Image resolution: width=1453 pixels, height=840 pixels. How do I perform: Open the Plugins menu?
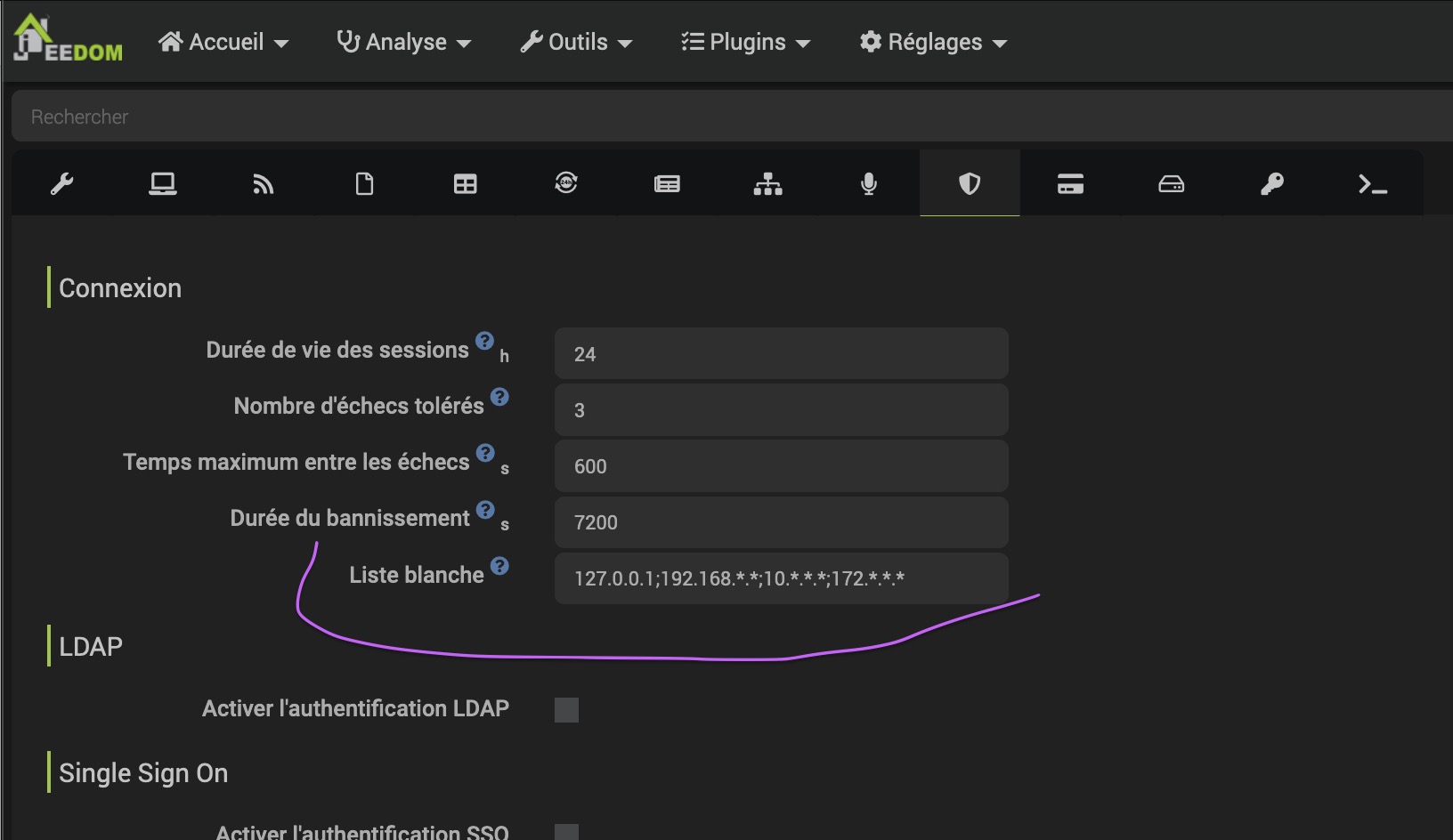coord(746,42)
